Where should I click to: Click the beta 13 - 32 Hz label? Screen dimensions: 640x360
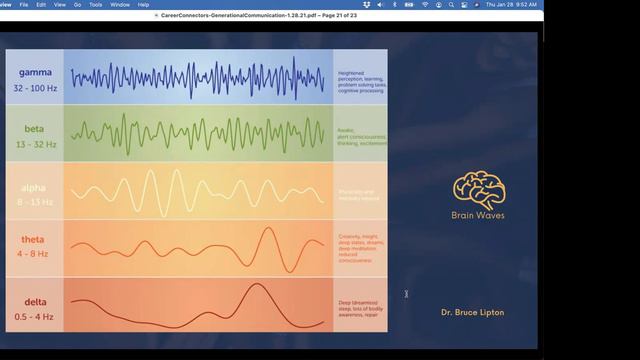tap(36, 136)
